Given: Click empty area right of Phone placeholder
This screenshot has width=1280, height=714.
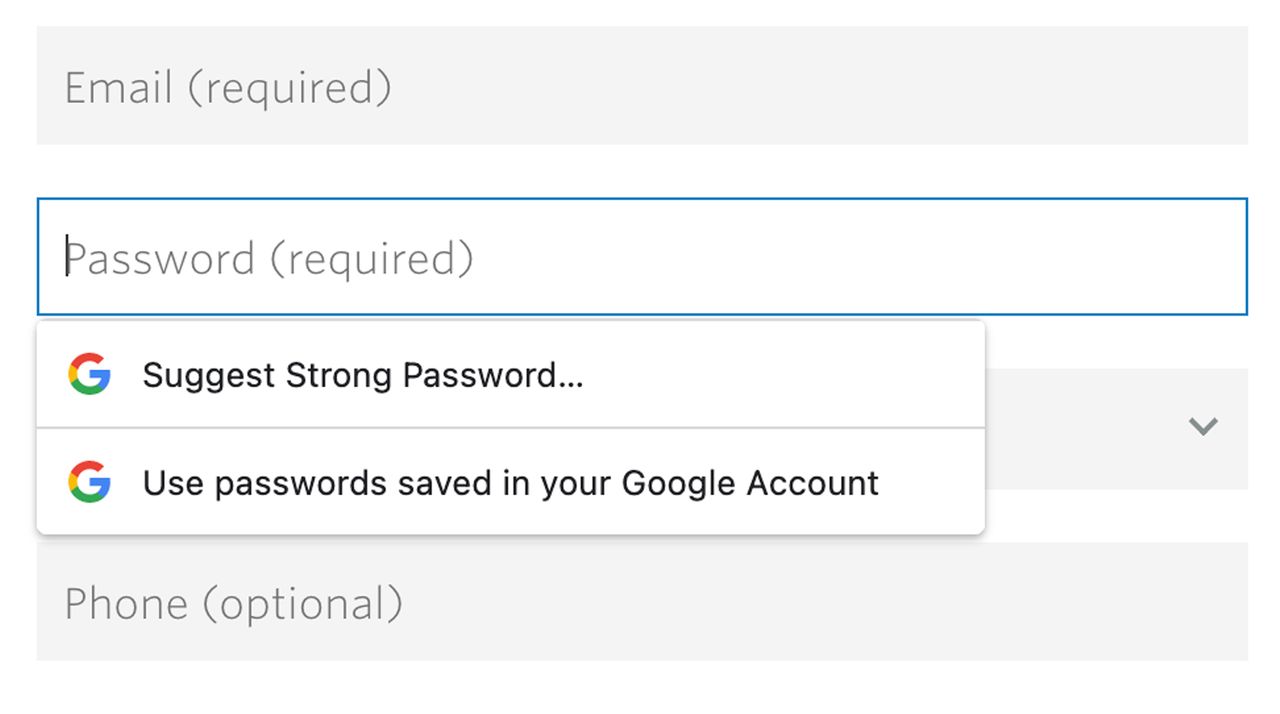Looking at the screenshot, I should point(826,601).
